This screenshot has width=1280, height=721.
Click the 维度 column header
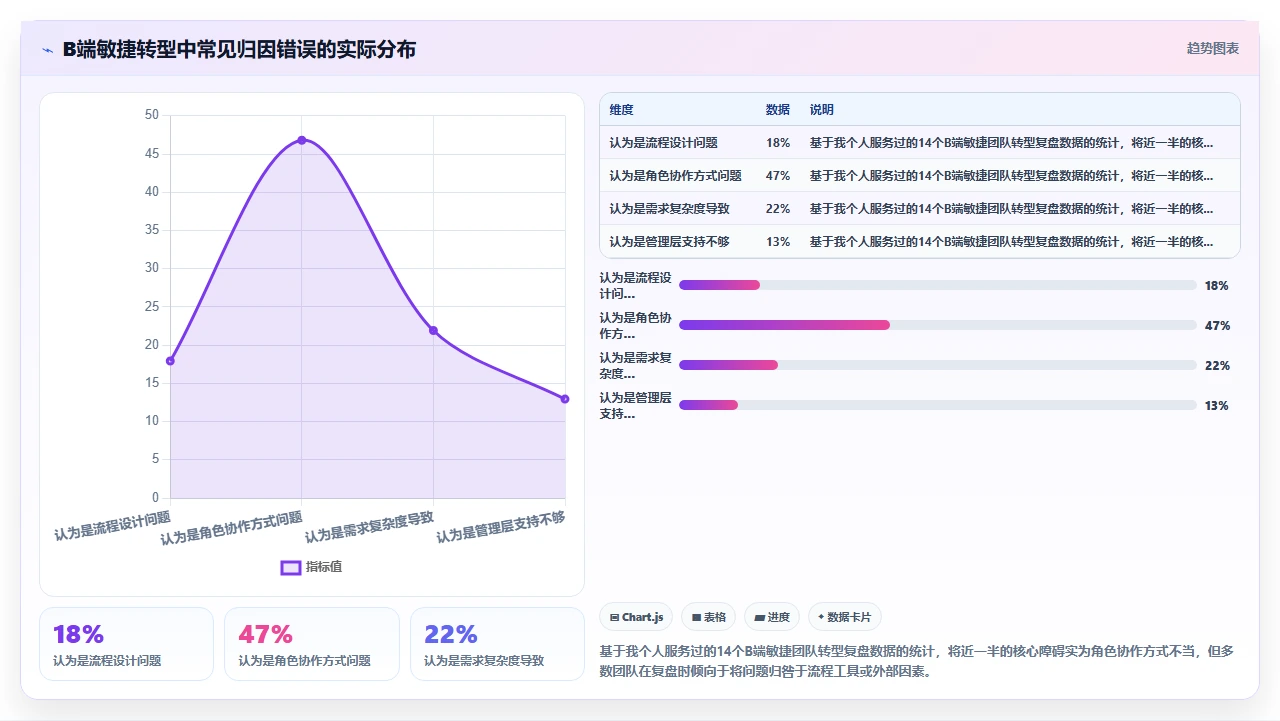621,110
